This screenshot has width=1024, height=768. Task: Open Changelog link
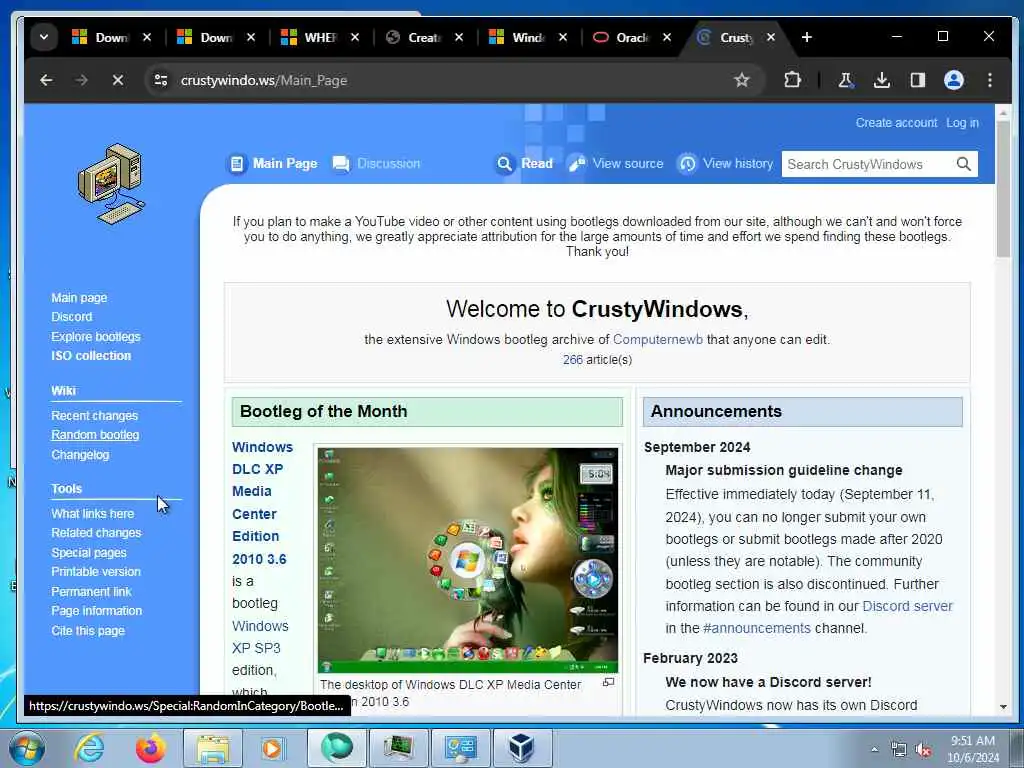(80, 455)
